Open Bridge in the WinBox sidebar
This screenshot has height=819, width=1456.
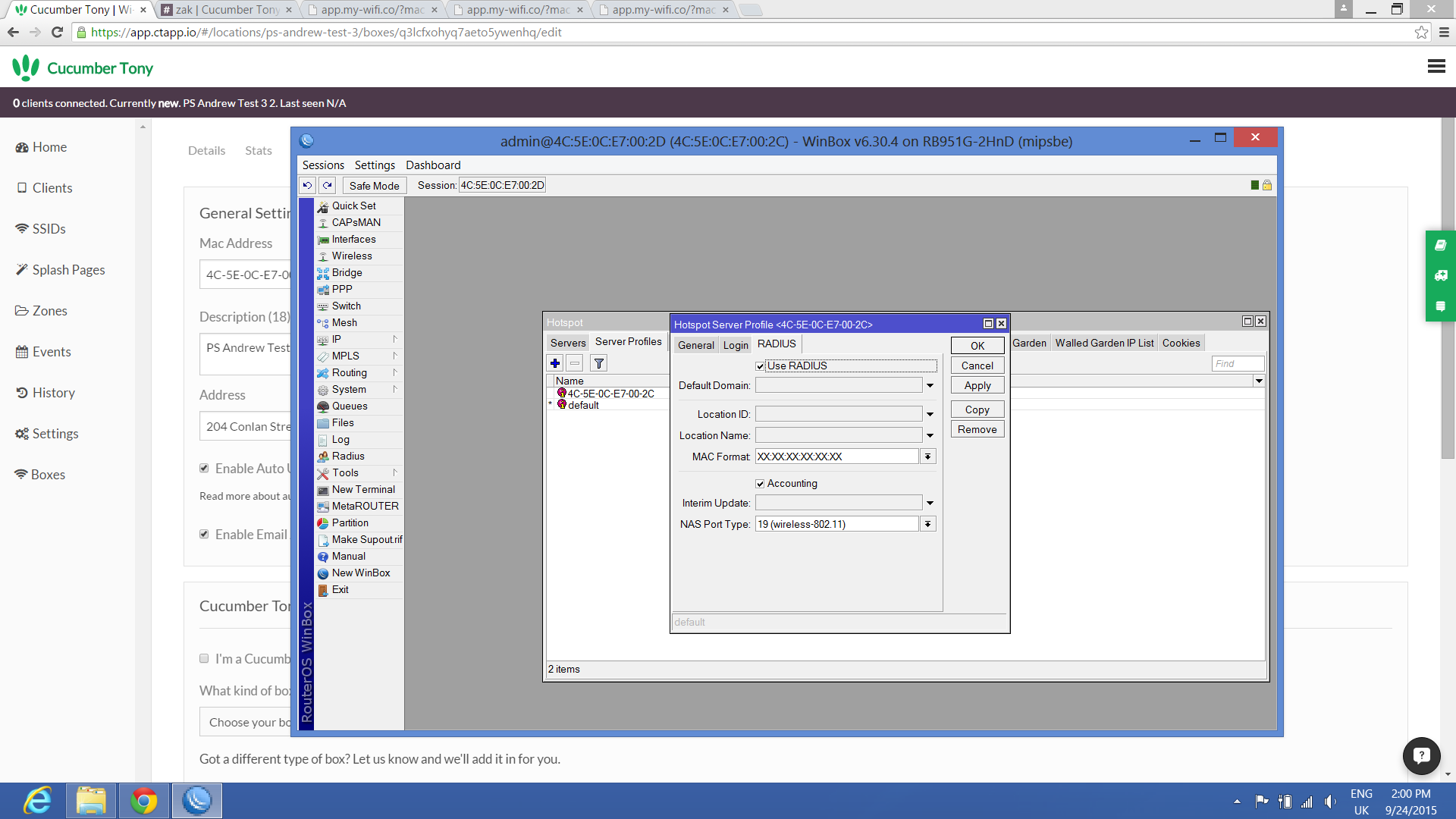coord(347,272)
